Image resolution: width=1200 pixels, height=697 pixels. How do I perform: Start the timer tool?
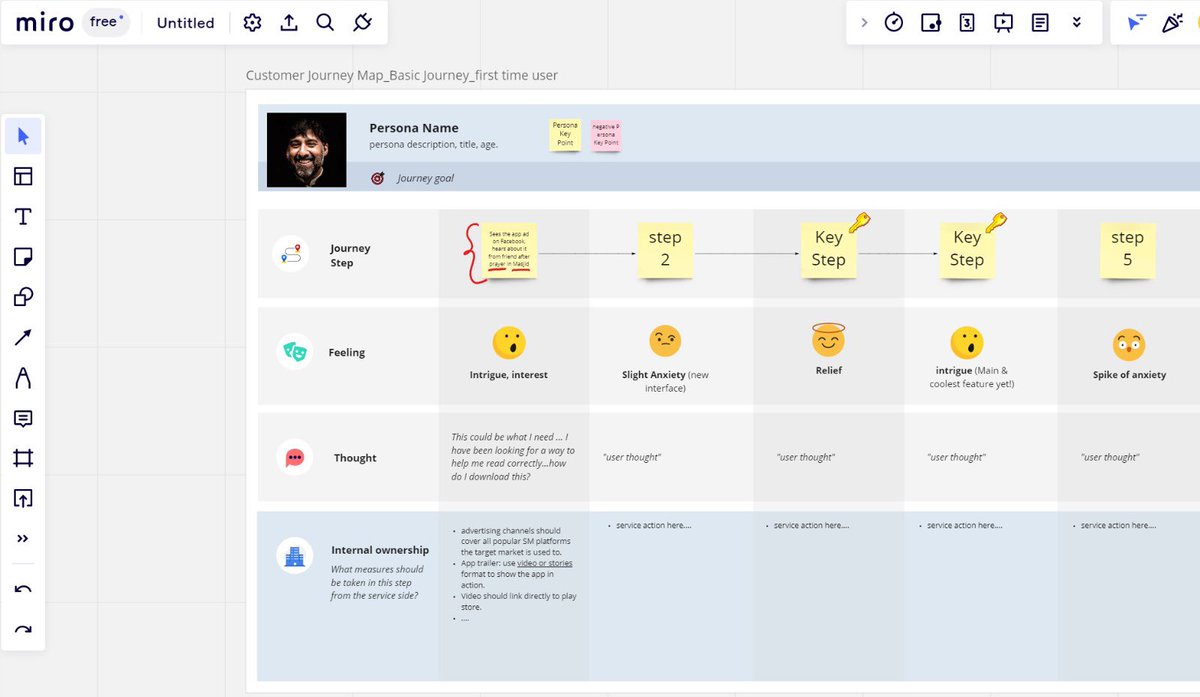click(894, 22)
